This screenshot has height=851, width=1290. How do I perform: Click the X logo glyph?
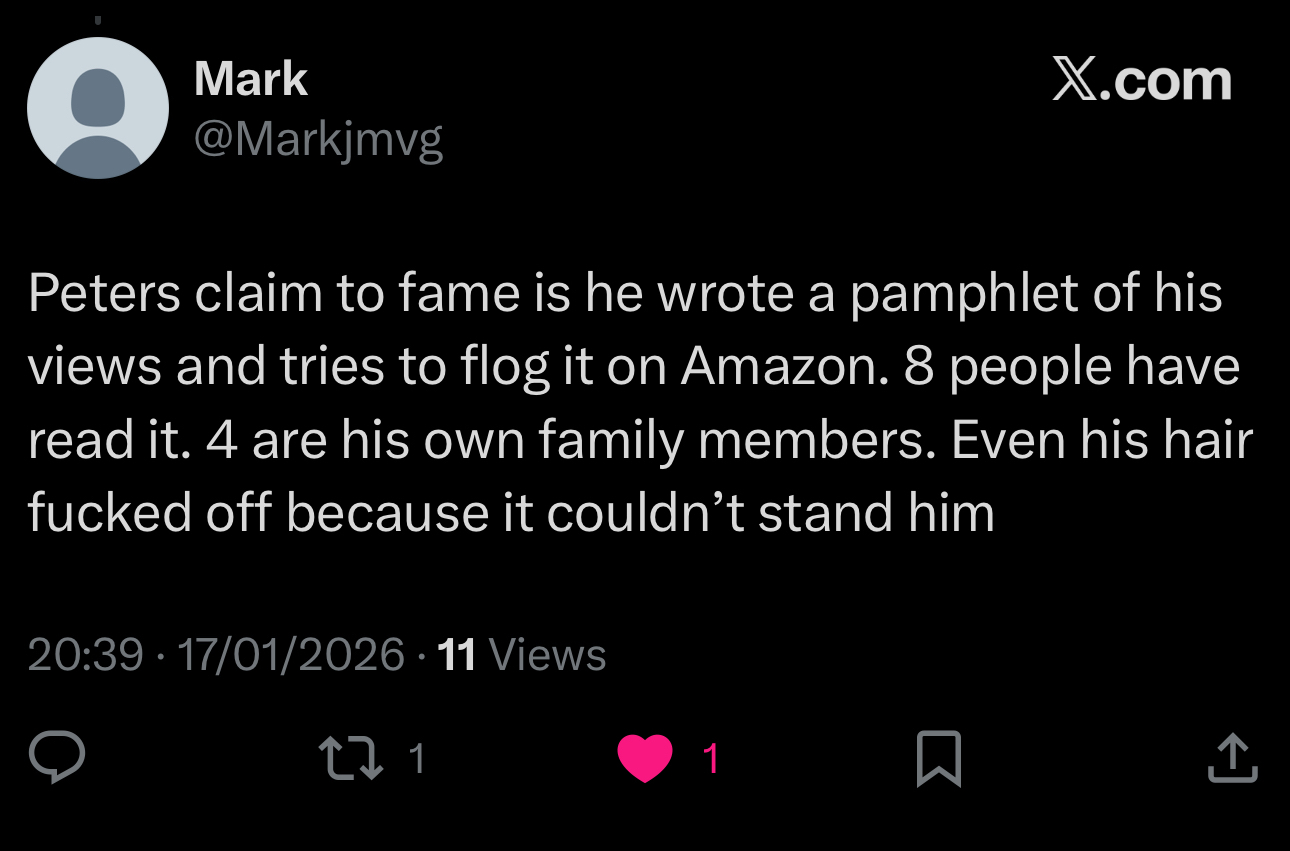coord(1075,80)
